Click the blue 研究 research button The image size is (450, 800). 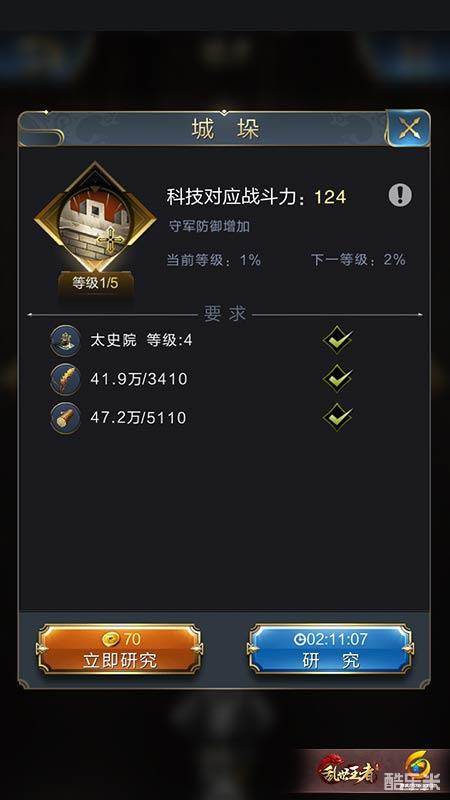click(330, 650)
